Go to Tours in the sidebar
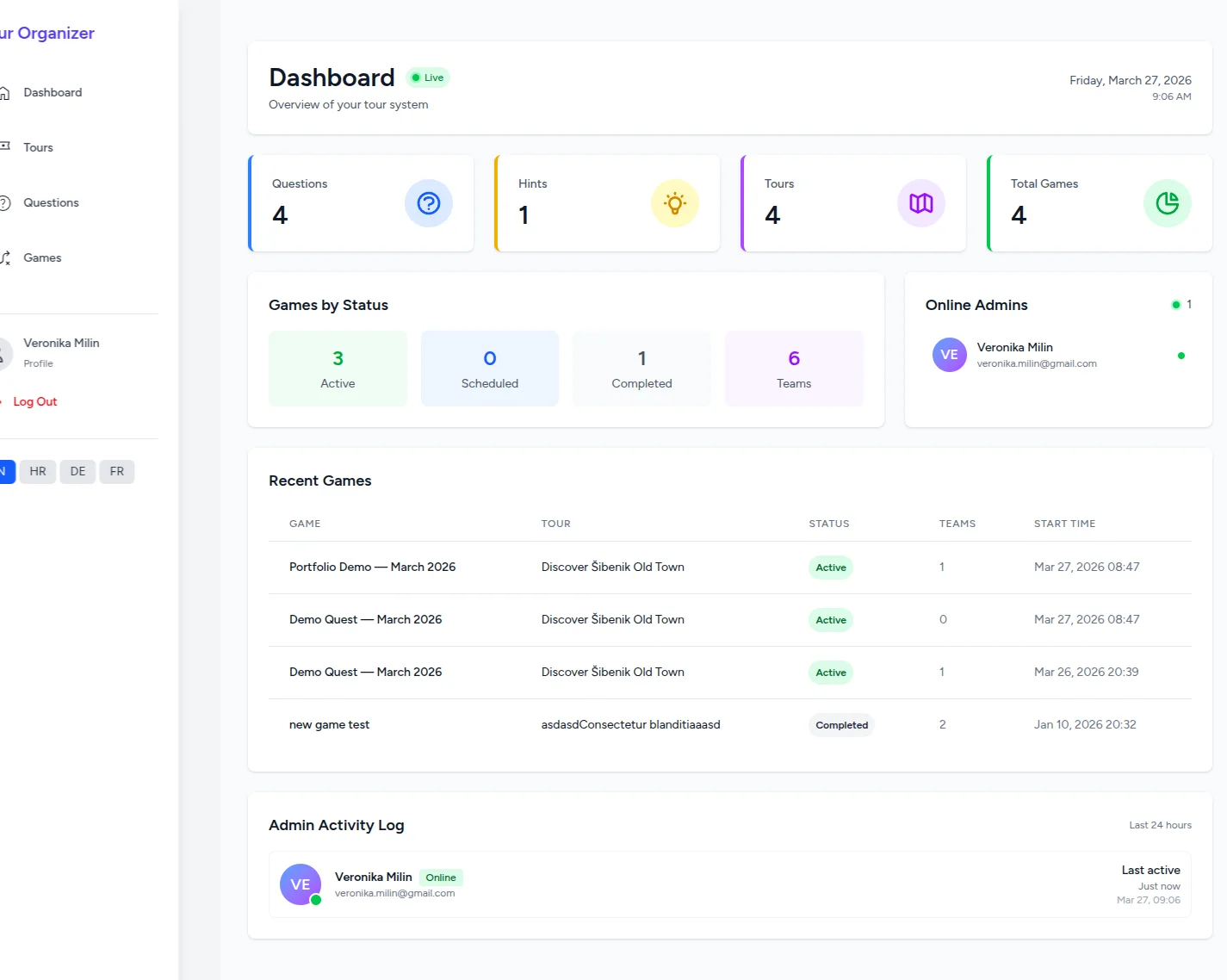Screen dimensions: 1227x980 38,147
